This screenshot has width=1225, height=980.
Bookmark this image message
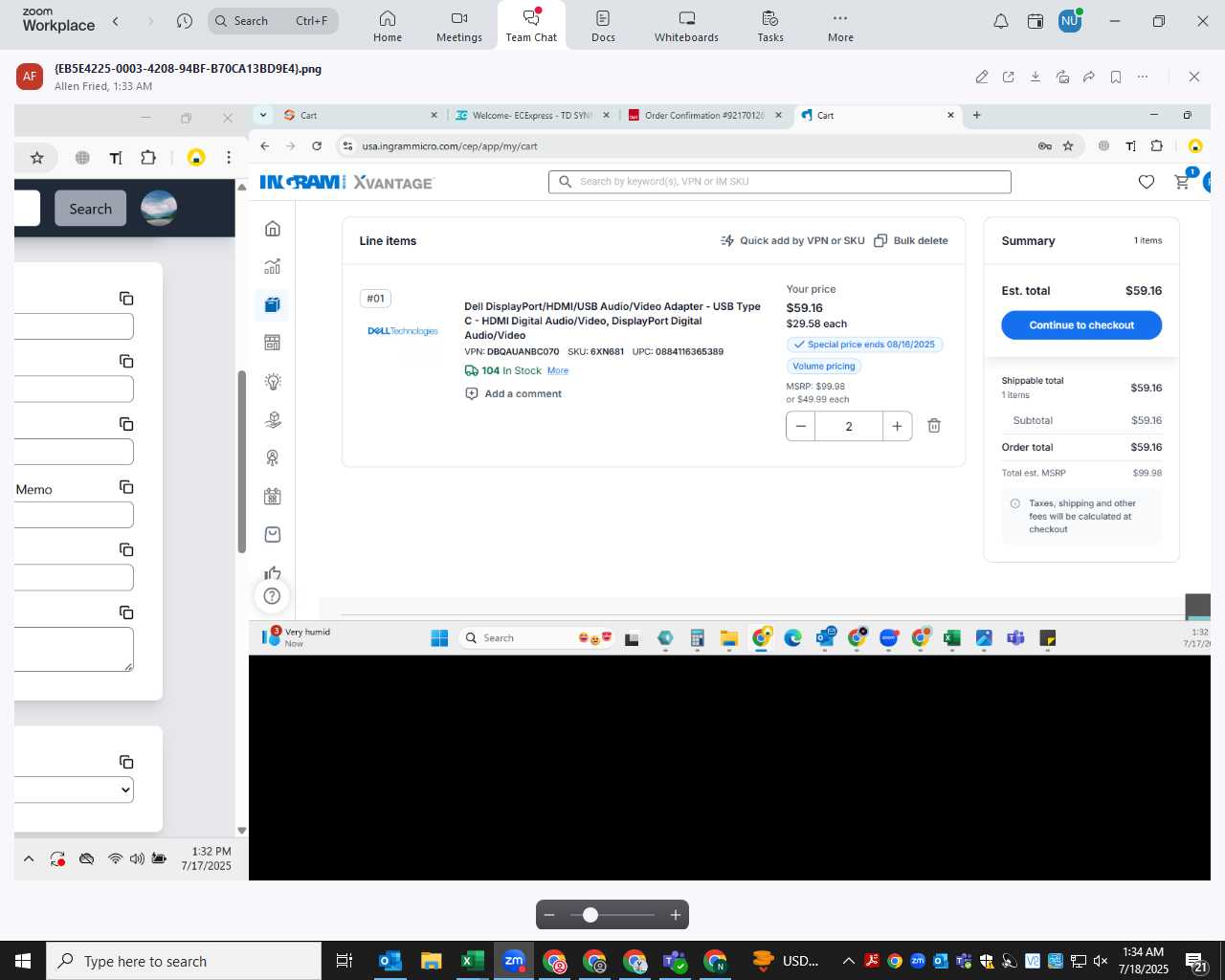pyautogui.click(x=1116, y=77)
